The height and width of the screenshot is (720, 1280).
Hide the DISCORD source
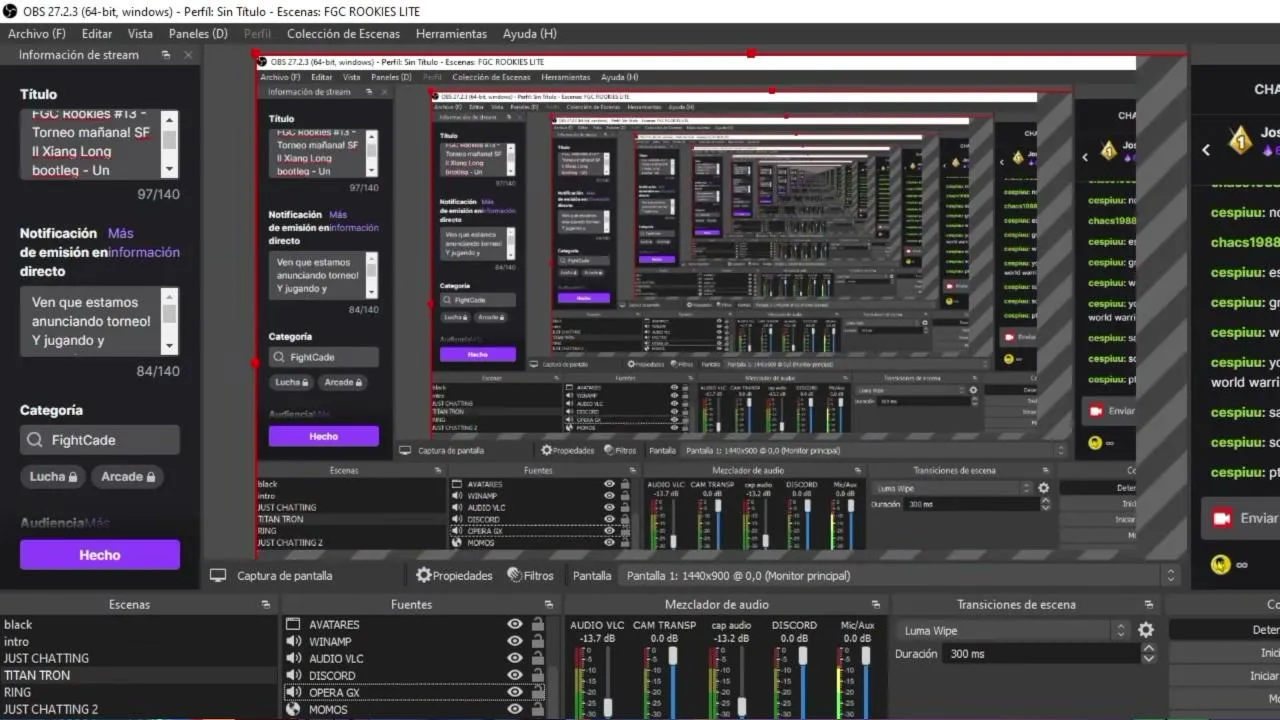coord(515,675)
